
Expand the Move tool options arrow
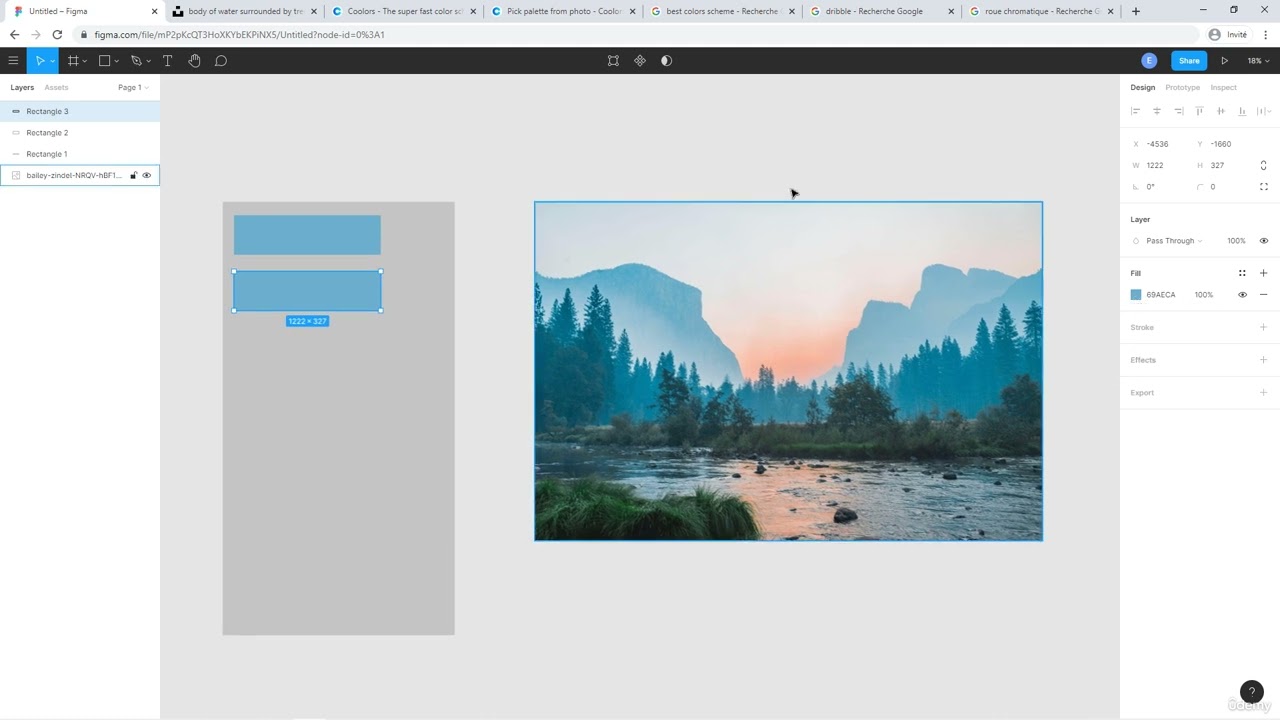coord(52,62)
